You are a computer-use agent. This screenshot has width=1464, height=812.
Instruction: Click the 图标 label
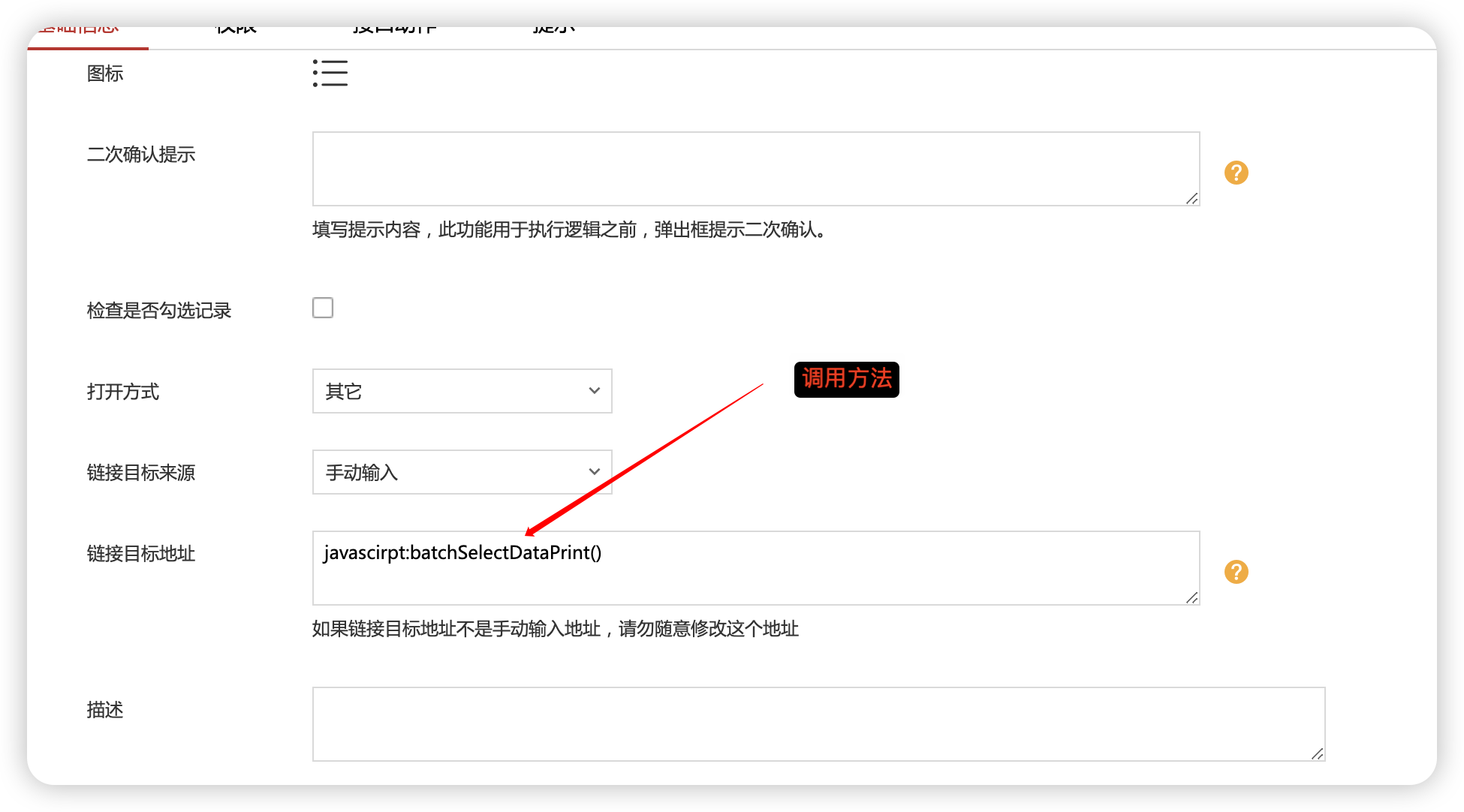click(x=105, y=74)
